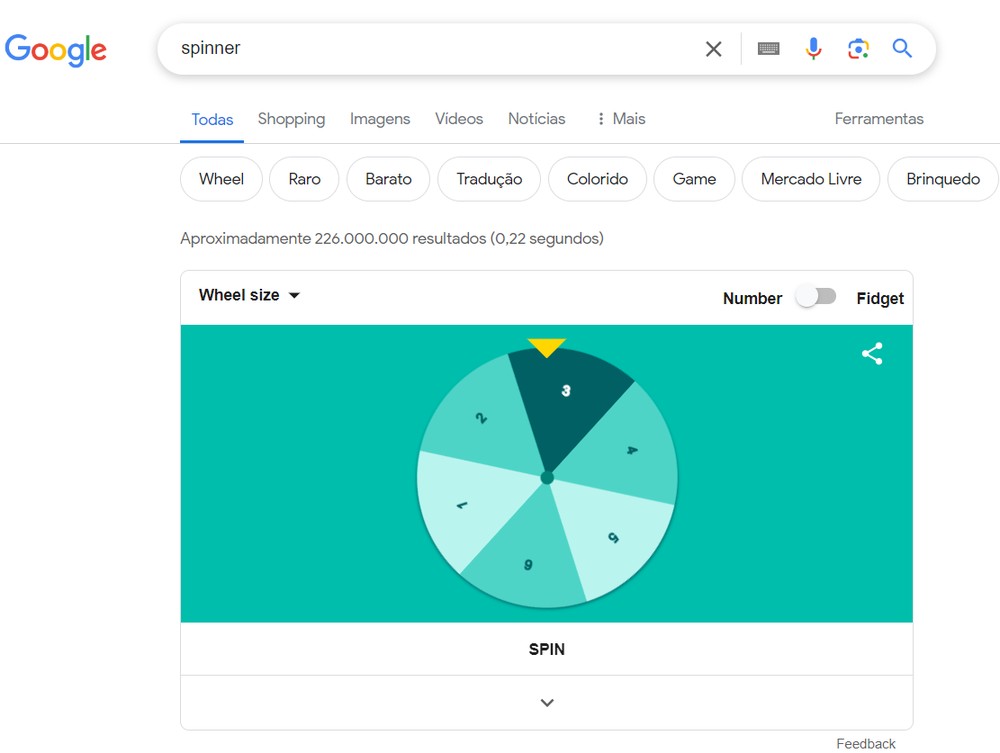Open the on-screen keyboard icon

768,48
